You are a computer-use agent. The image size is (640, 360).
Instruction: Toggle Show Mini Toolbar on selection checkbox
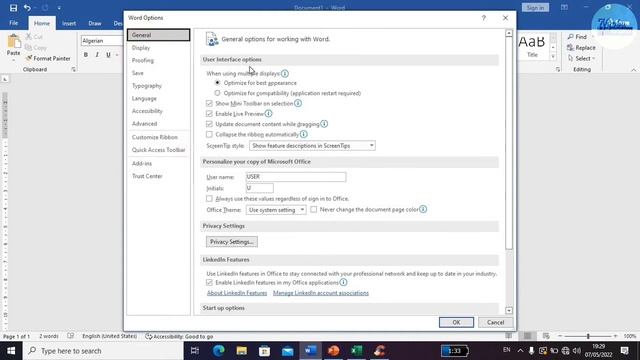coord(209,103)
